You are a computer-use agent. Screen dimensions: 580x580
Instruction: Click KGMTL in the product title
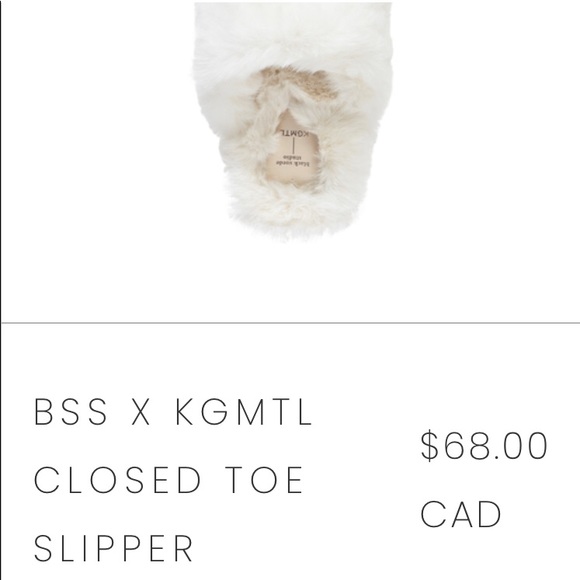[x=244, y=411]
